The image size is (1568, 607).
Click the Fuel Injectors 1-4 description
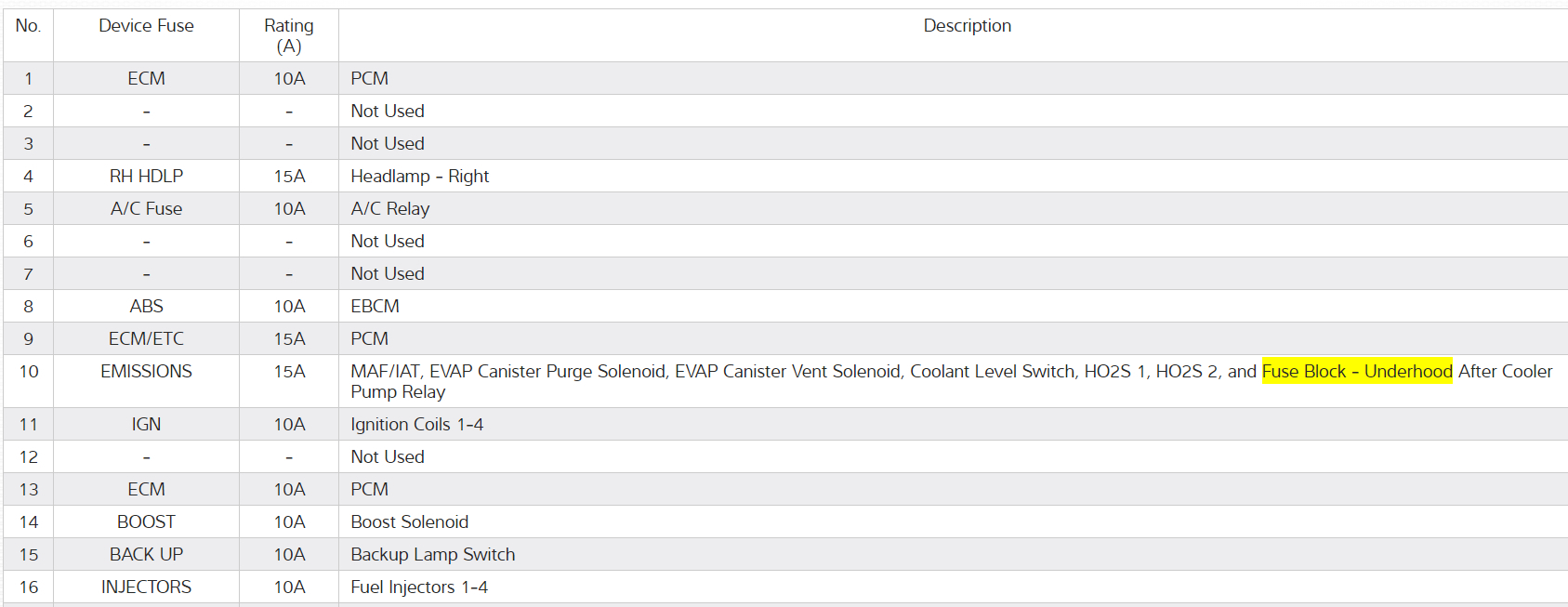coord(418,587)
